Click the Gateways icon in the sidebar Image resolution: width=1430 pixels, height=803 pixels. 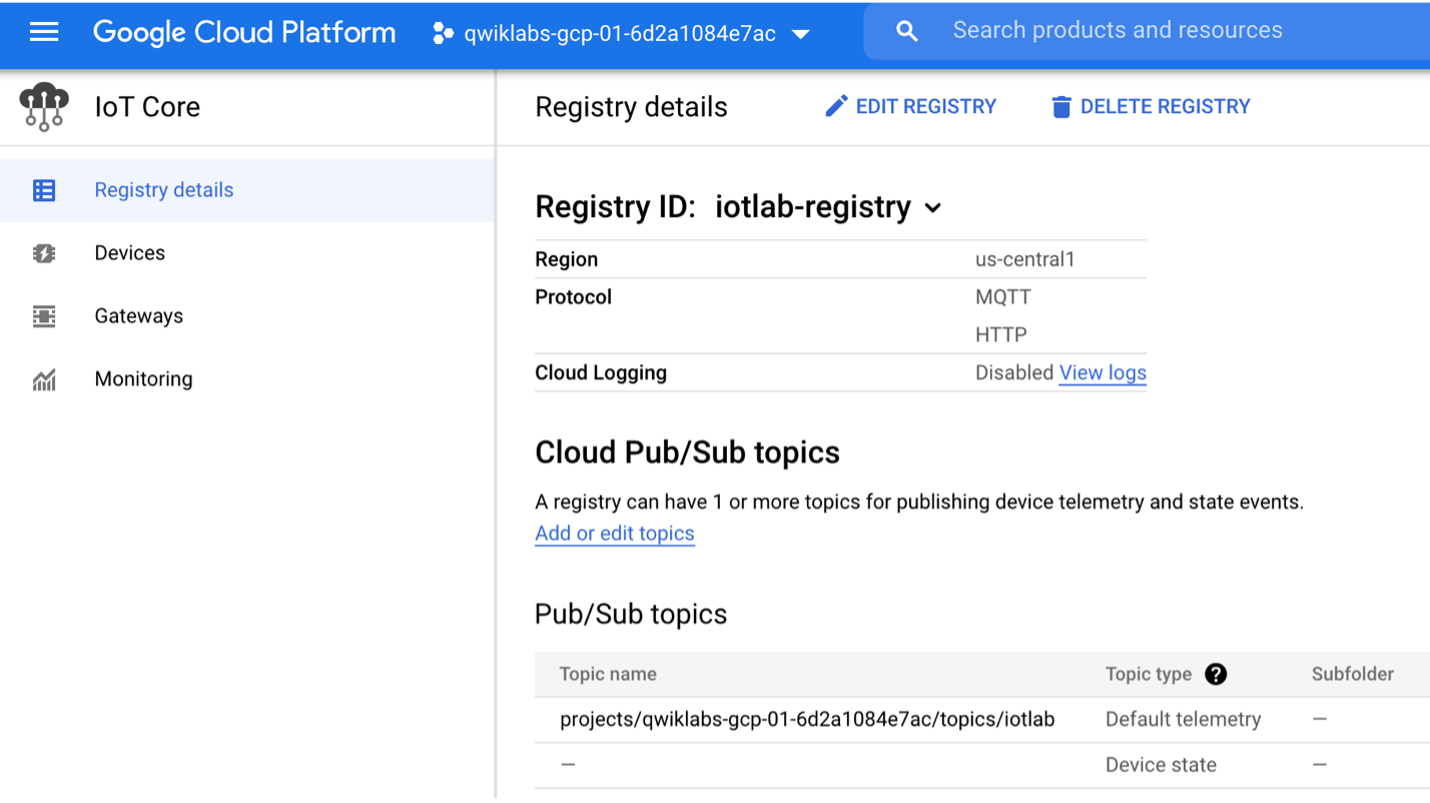[x=44, y=315]
